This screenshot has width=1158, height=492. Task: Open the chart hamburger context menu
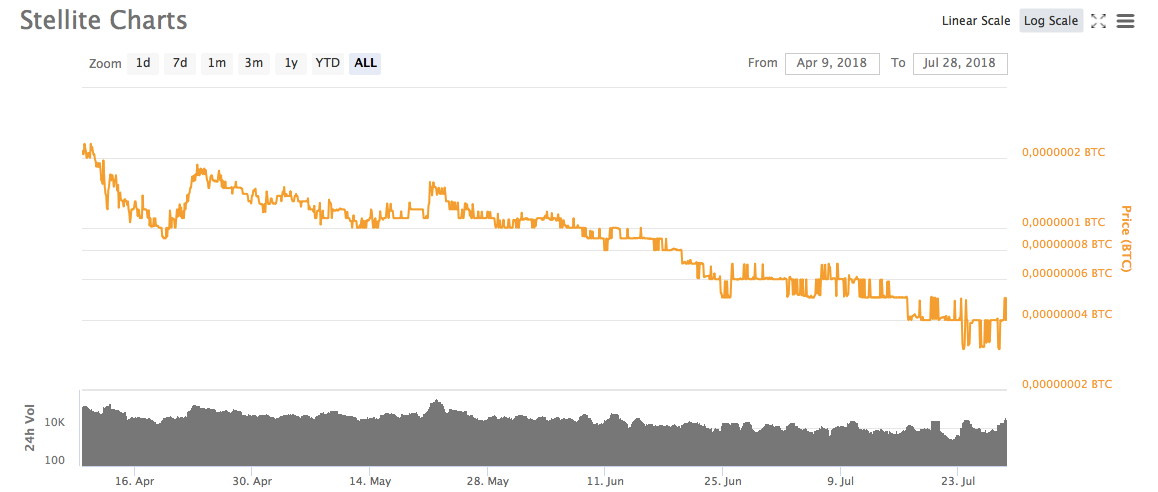click(1125, 21)
